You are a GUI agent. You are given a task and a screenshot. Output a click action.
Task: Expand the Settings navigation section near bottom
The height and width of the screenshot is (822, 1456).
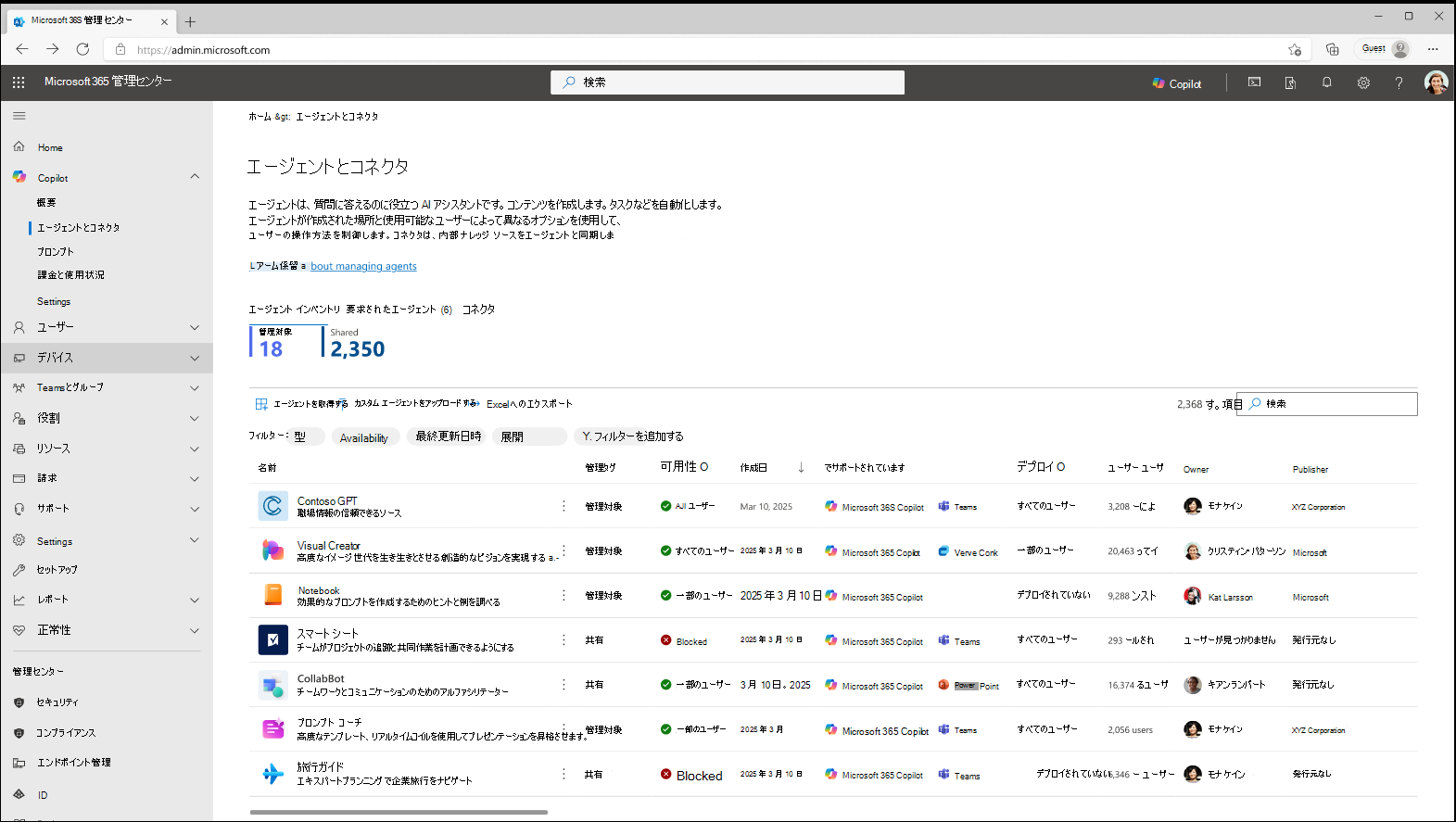tap(195, 540)
